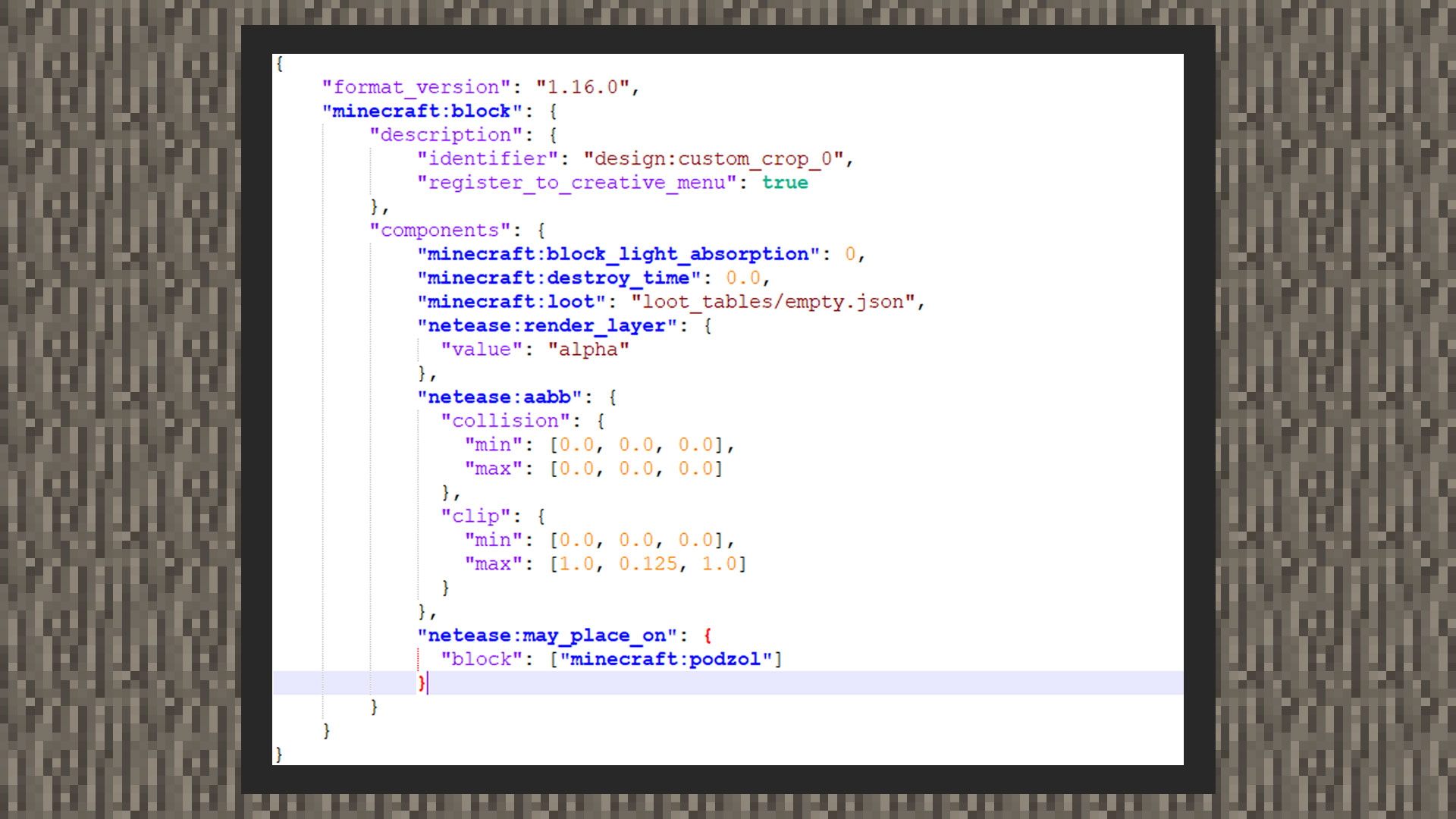Click the "format_version" key text
The height and width of the screenshot is (819, 1456).
click(416, 87)
